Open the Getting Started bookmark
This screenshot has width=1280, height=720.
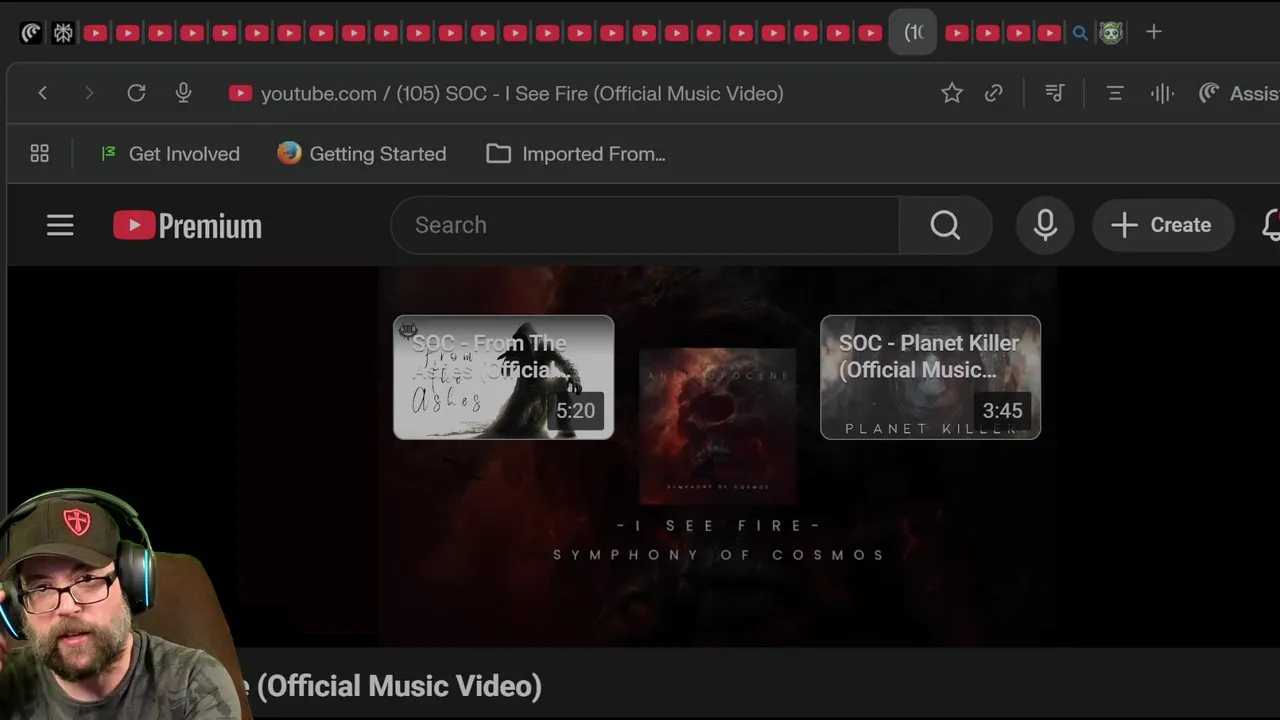362,154
